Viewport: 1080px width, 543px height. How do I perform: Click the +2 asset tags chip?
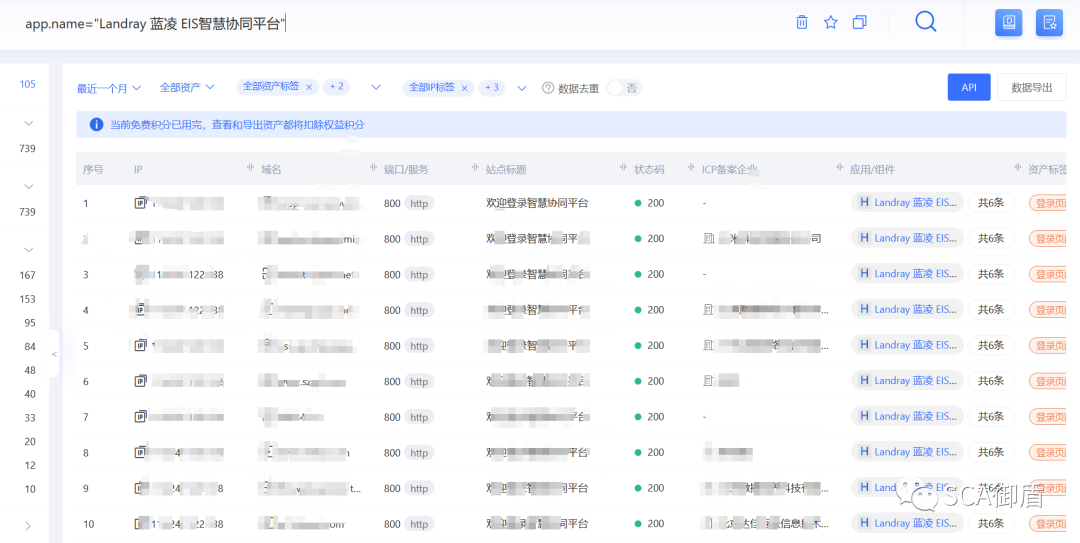336,87
